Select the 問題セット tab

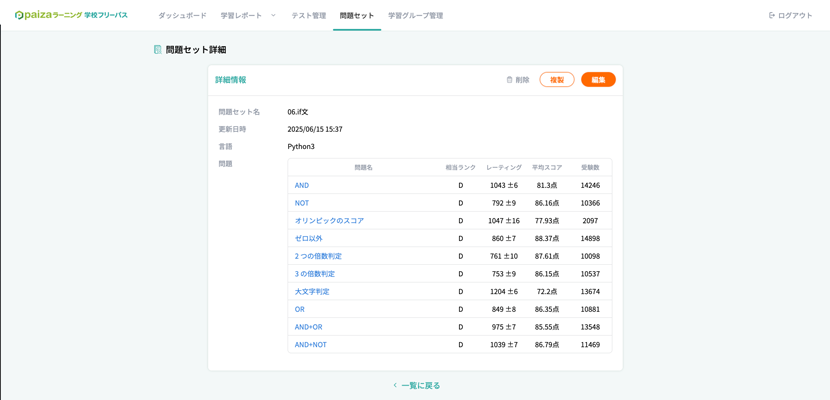(x=357, y=15)
